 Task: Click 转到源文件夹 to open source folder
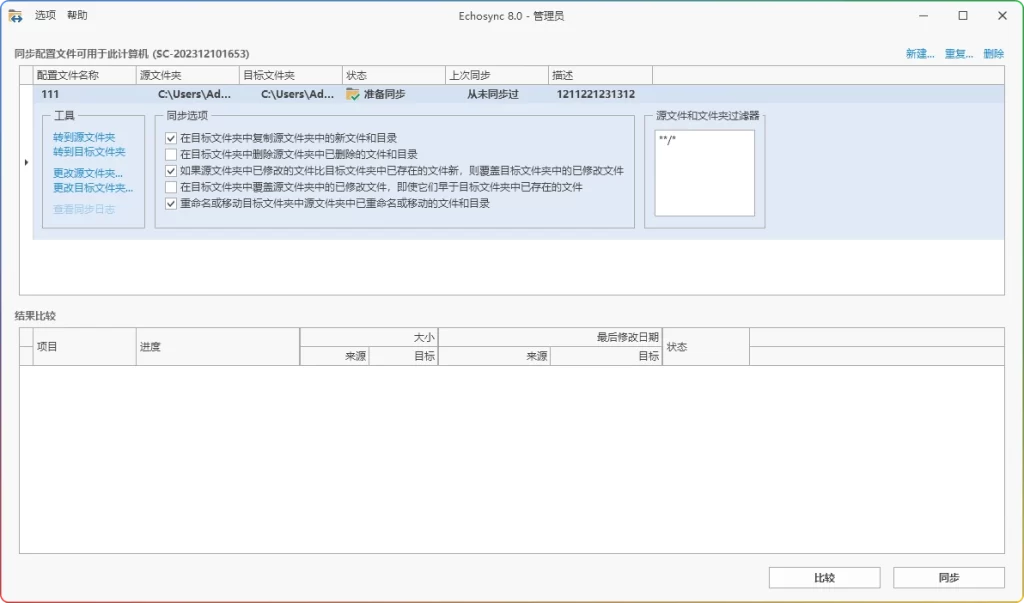click(x=85, y=136)
